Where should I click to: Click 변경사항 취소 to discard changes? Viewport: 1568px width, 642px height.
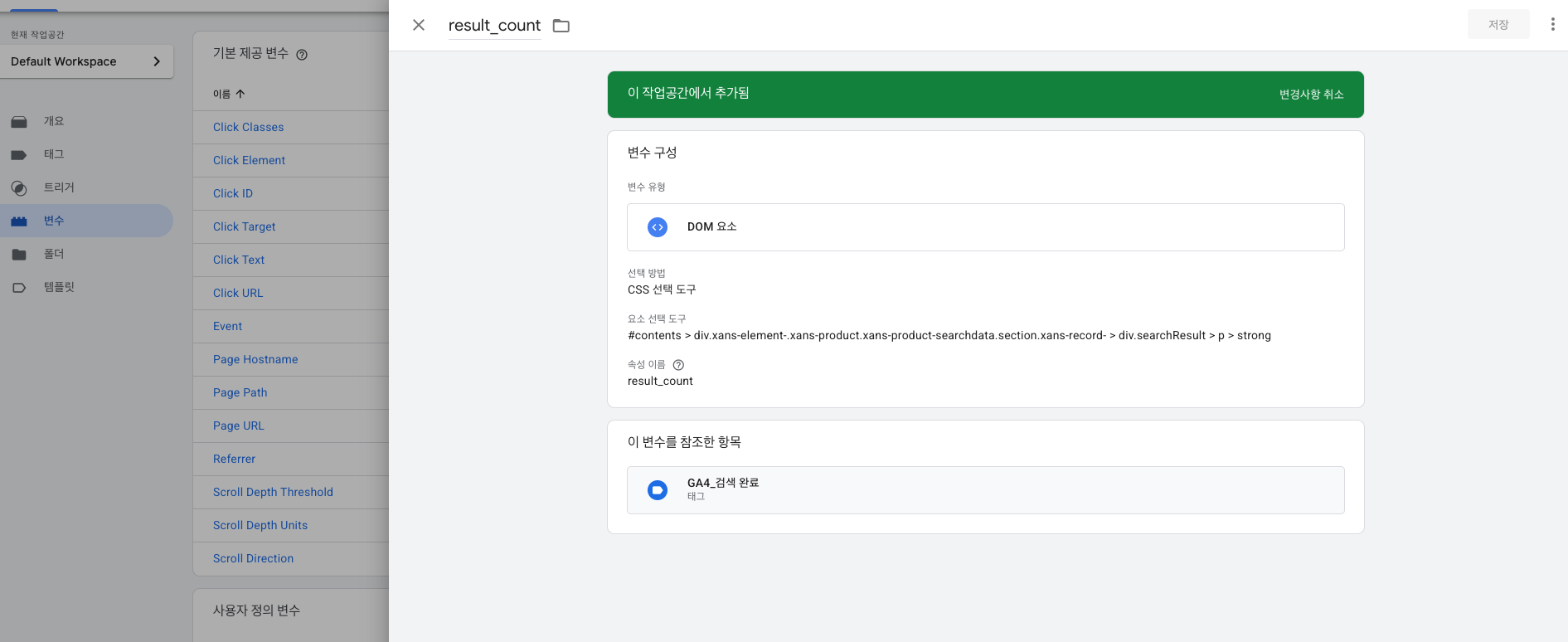click(x=1311, y=95)
